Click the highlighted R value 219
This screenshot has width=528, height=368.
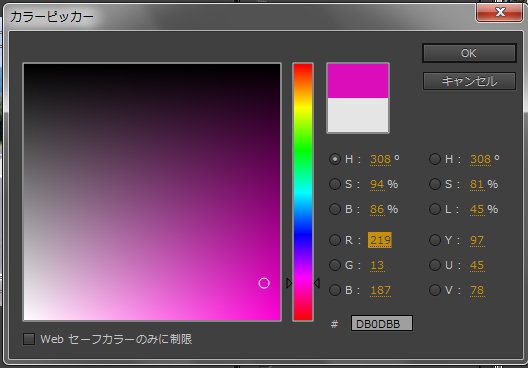pyautogui.click(x=380, y=240)
